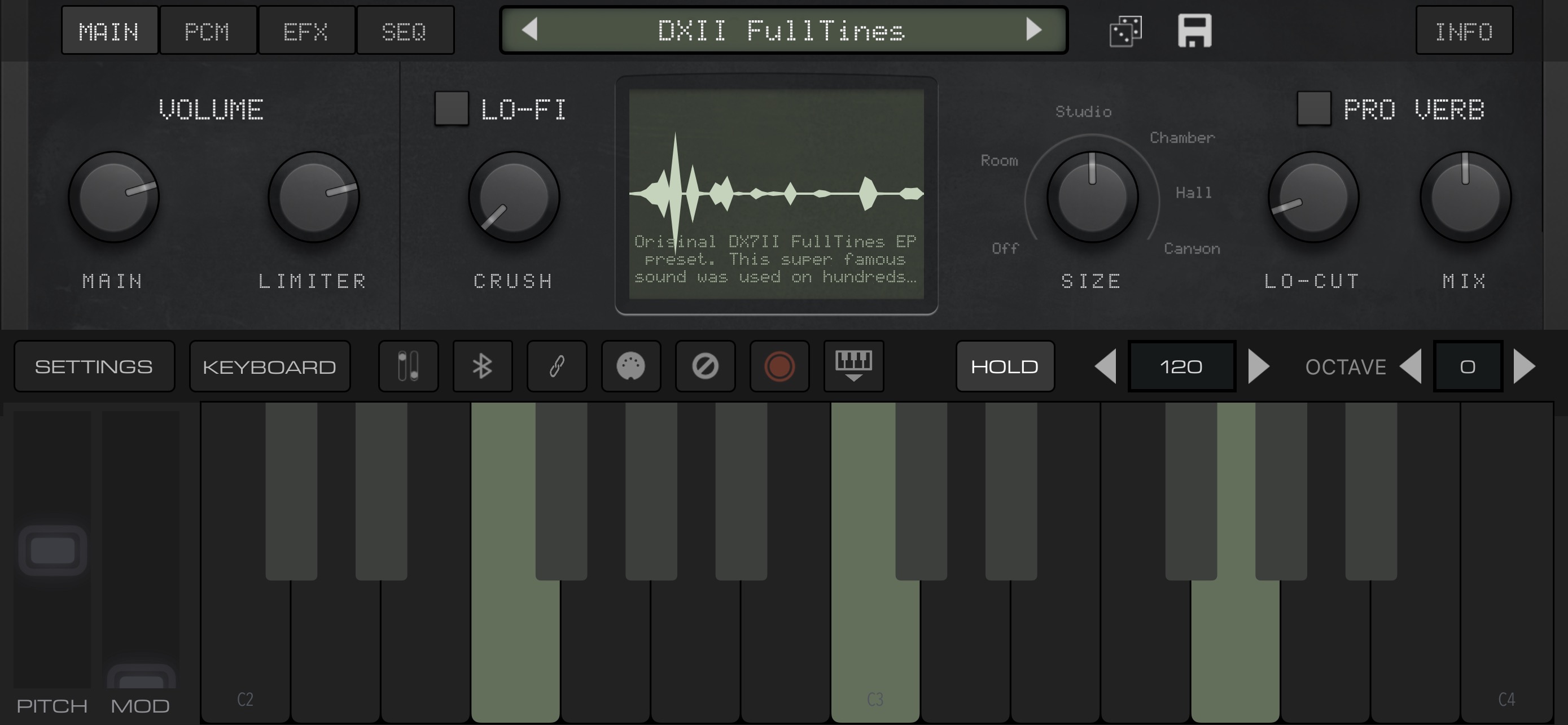This screenshot has height=725, width=1568.
Task: Enable the PRO VERB checkbox
Action: pyautogui.click(x=1313, y=108)
